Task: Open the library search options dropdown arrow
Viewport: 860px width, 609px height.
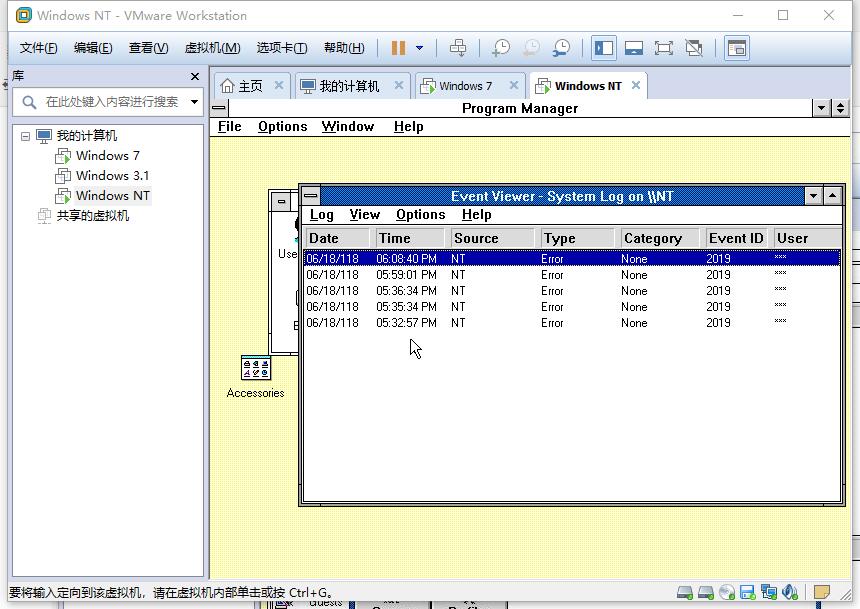Action: coord(194,102)
